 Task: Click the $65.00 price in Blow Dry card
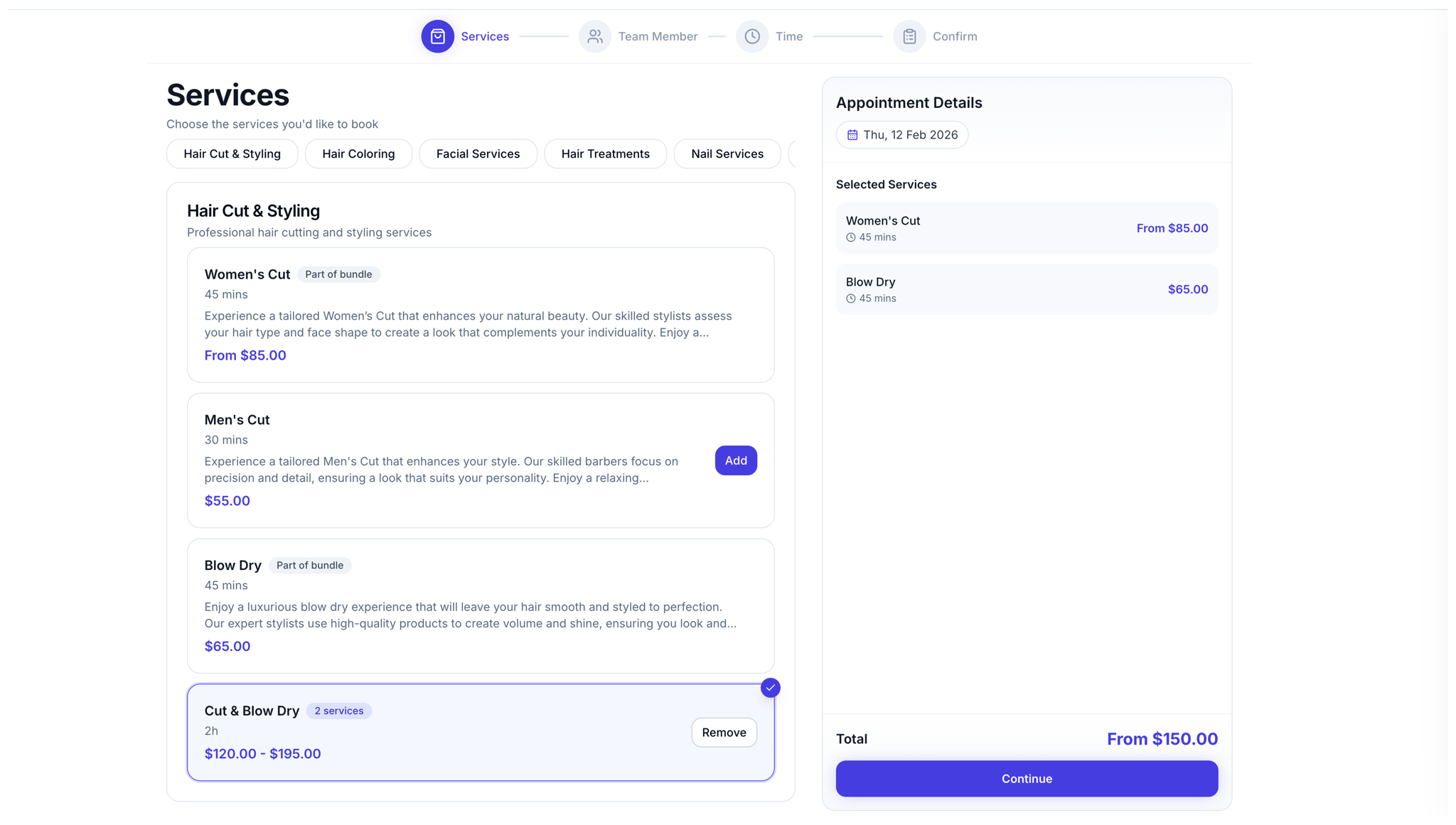click(227, 647)
